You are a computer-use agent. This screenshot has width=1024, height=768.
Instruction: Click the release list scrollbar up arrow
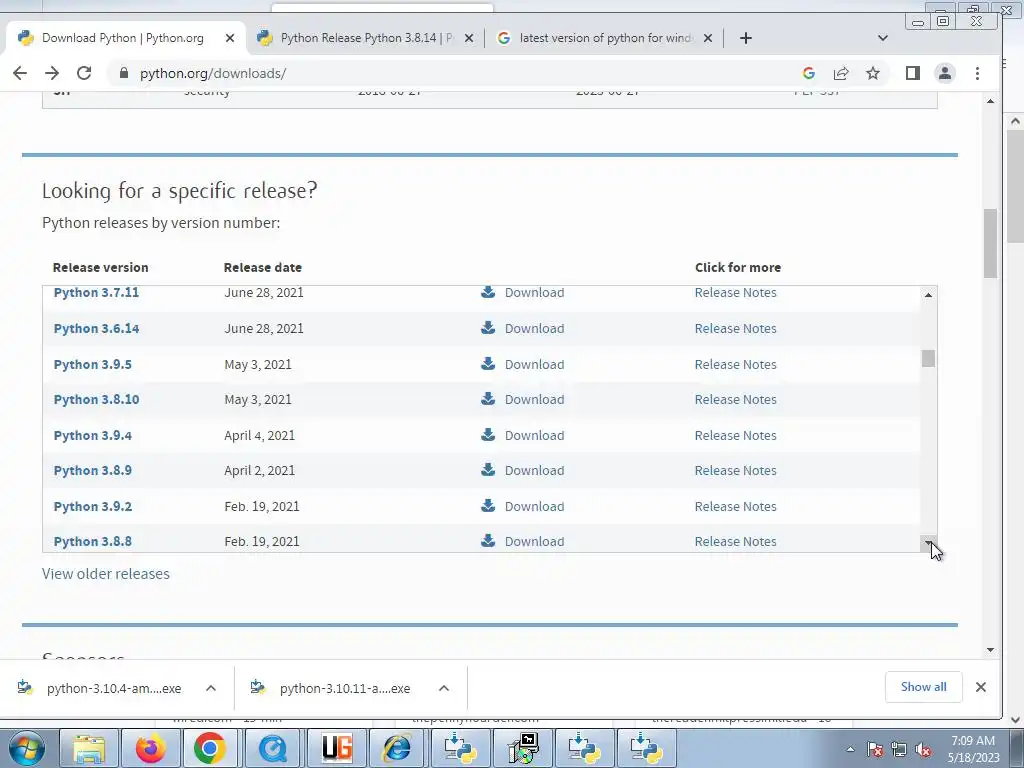tap(928, 295)
